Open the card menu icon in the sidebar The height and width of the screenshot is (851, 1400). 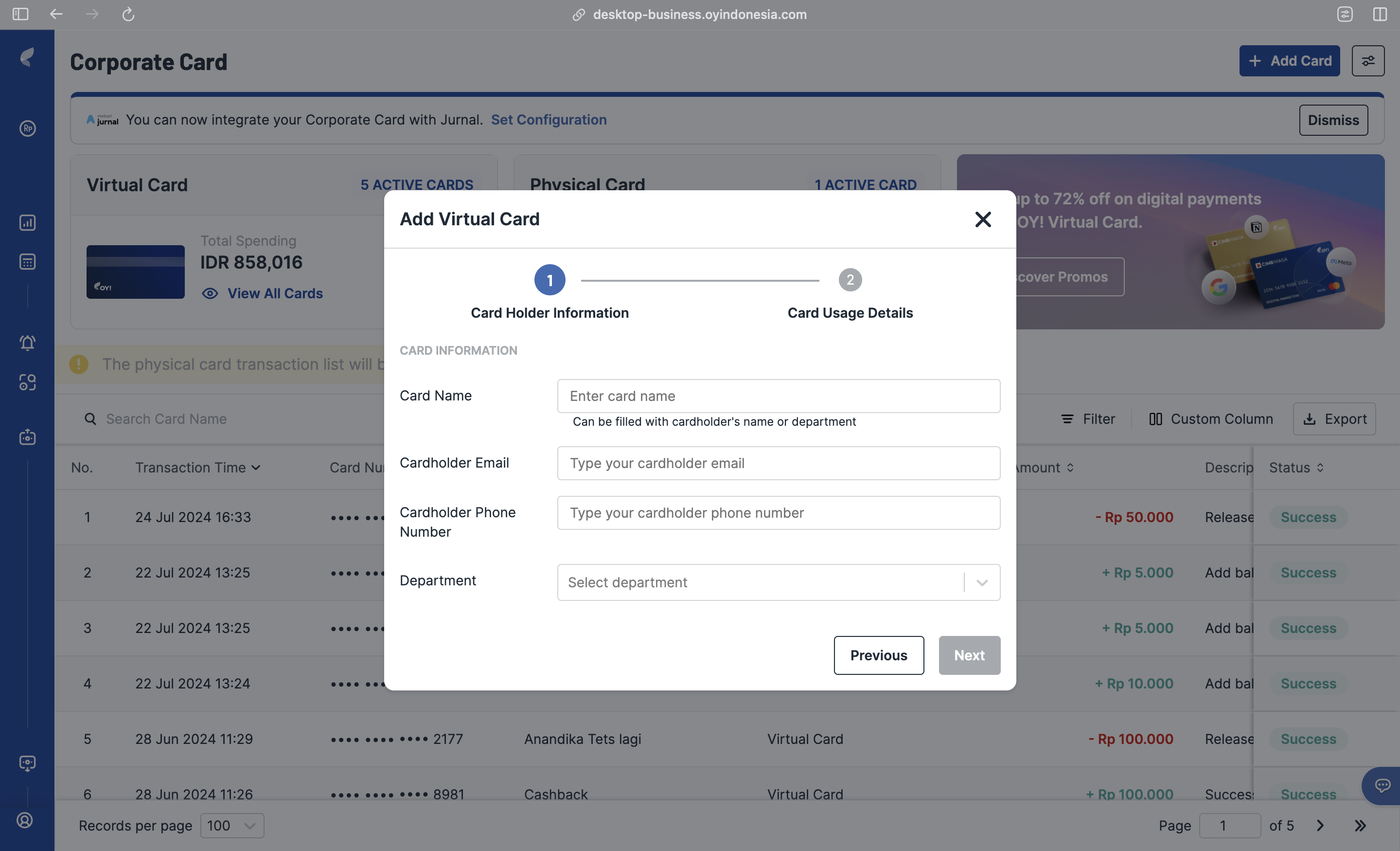tap(27, 261)
